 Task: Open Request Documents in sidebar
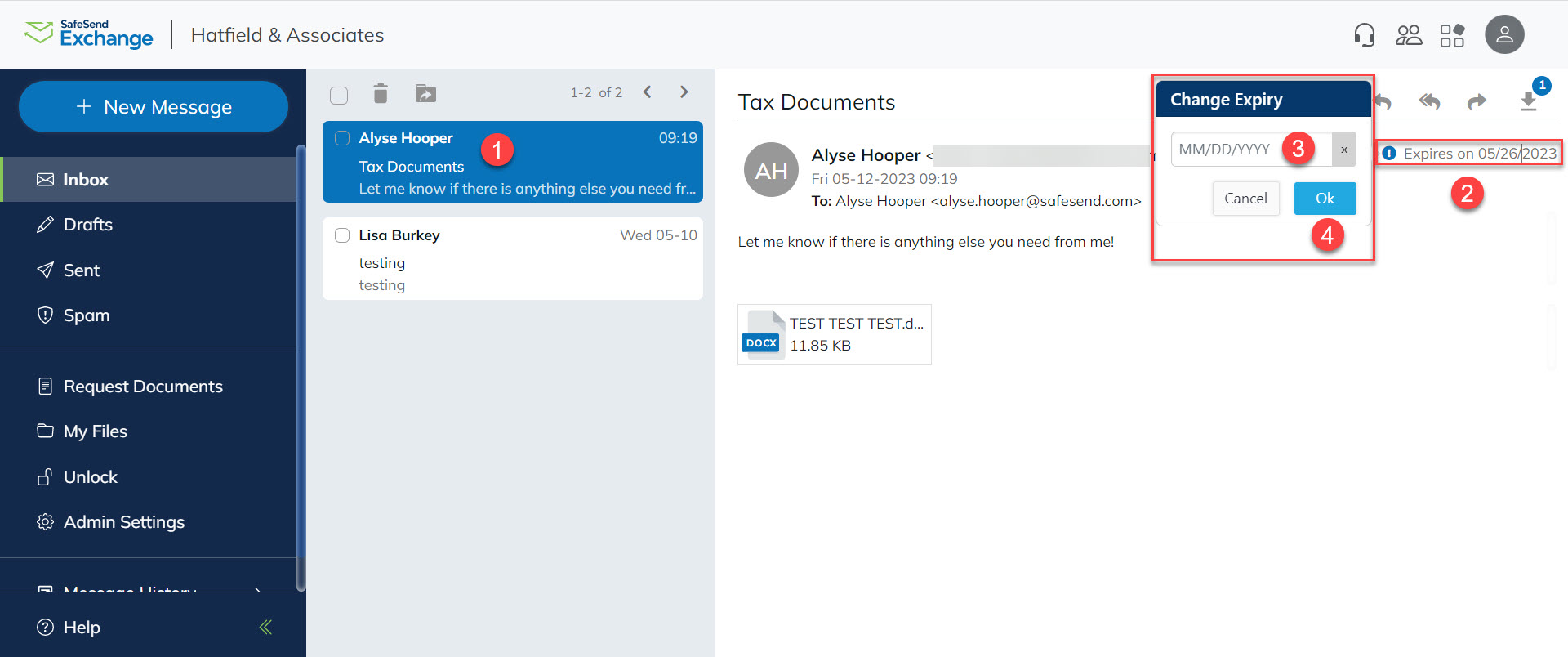click(143, 387)
